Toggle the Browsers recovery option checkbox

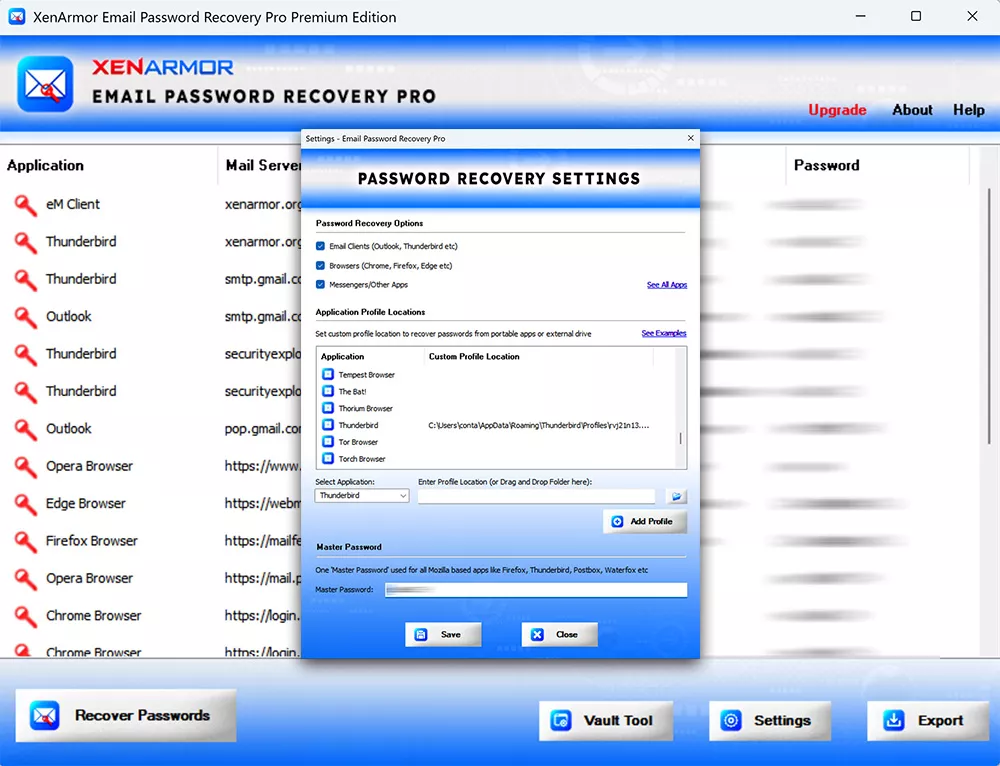(x=320, y=266)
